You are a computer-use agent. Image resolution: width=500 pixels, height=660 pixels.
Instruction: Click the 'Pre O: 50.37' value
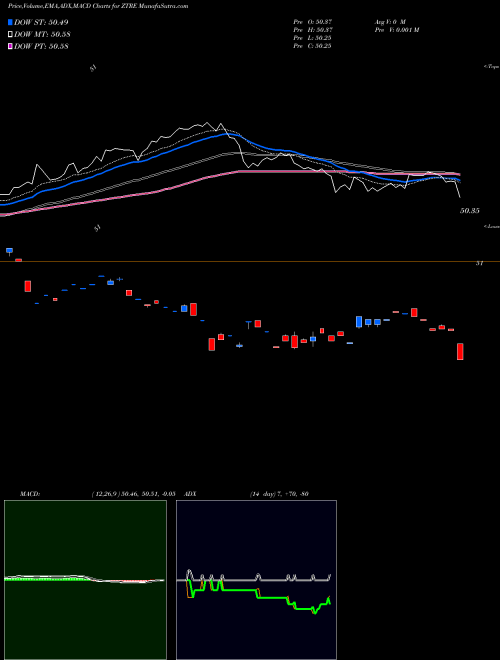click(313, 21)
